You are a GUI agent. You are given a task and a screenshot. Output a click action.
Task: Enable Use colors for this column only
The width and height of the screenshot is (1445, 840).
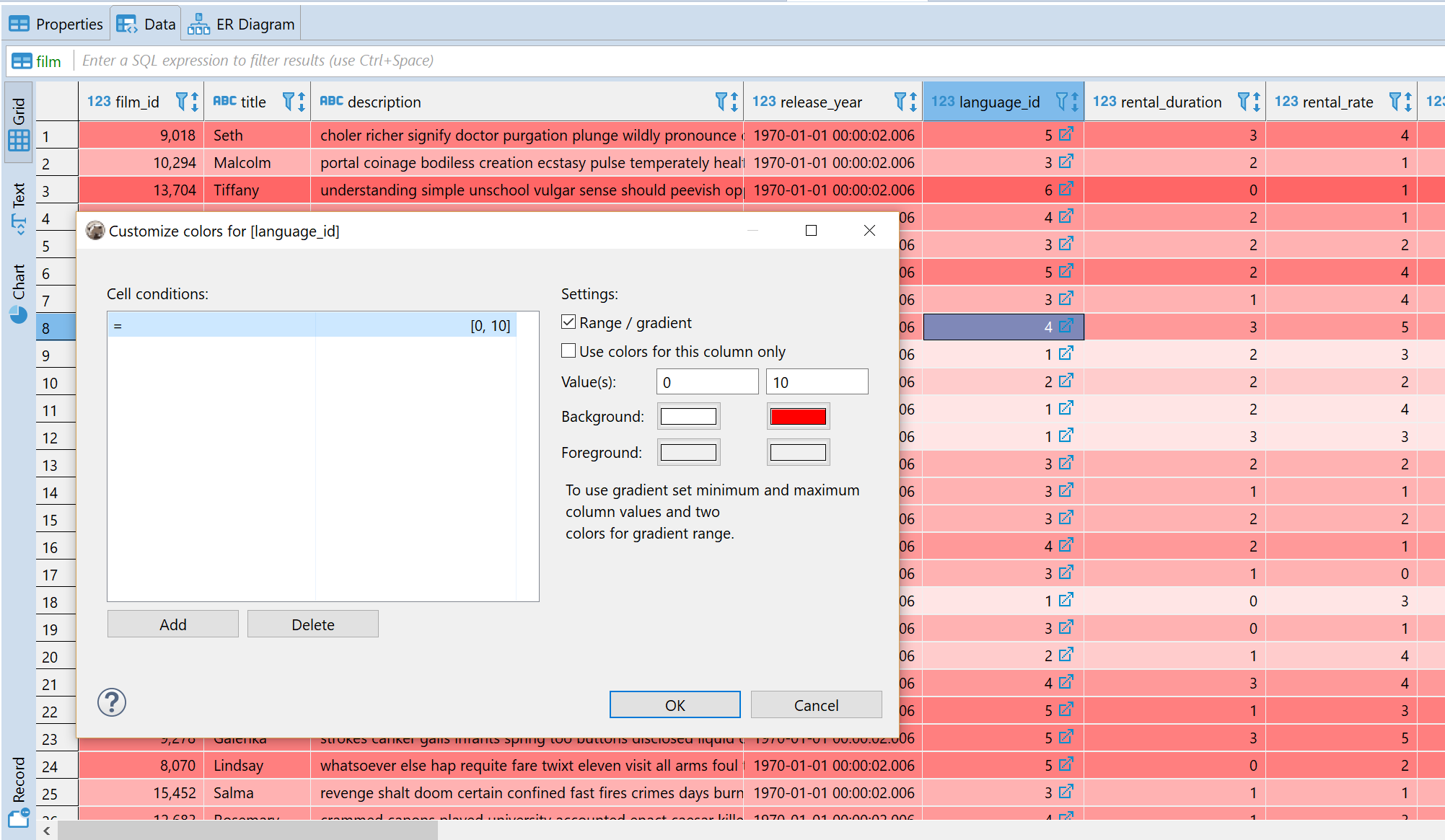coord(568,350)
